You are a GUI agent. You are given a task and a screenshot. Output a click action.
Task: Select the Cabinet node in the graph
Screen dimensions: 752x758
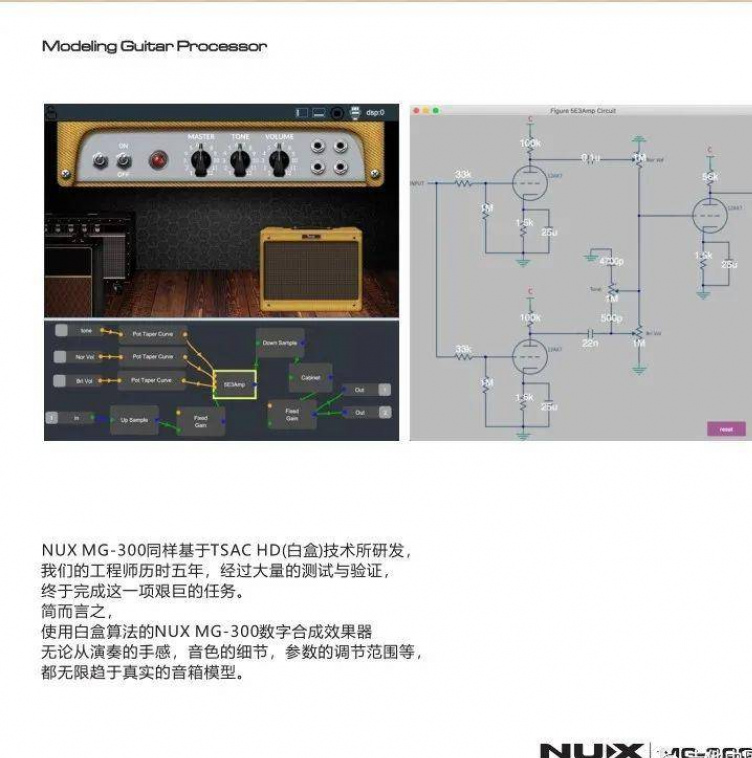(304, 377)
